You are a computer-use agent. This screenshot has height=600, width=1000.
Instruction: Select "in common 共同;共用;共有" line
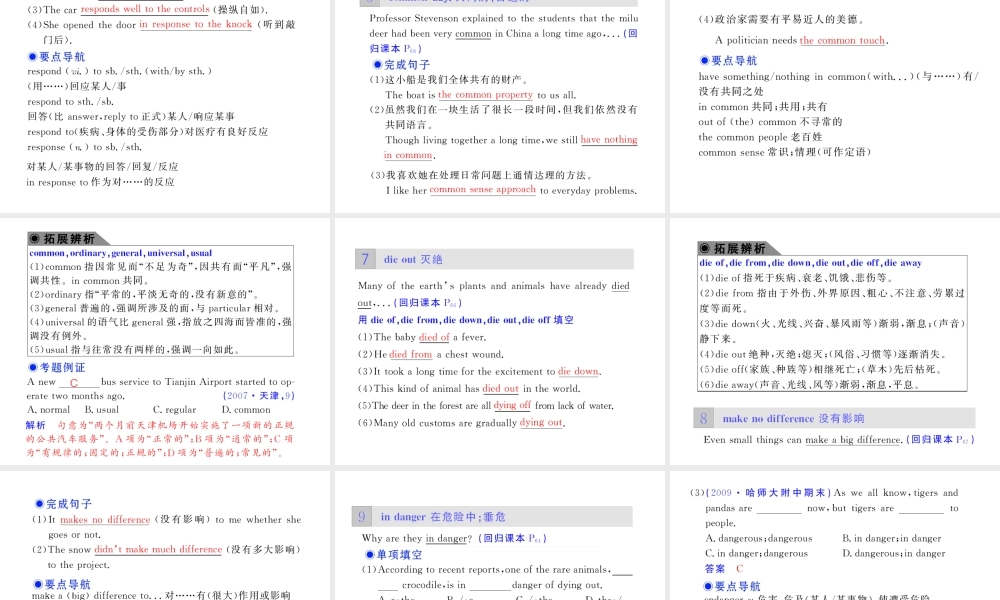click(763, 106)
